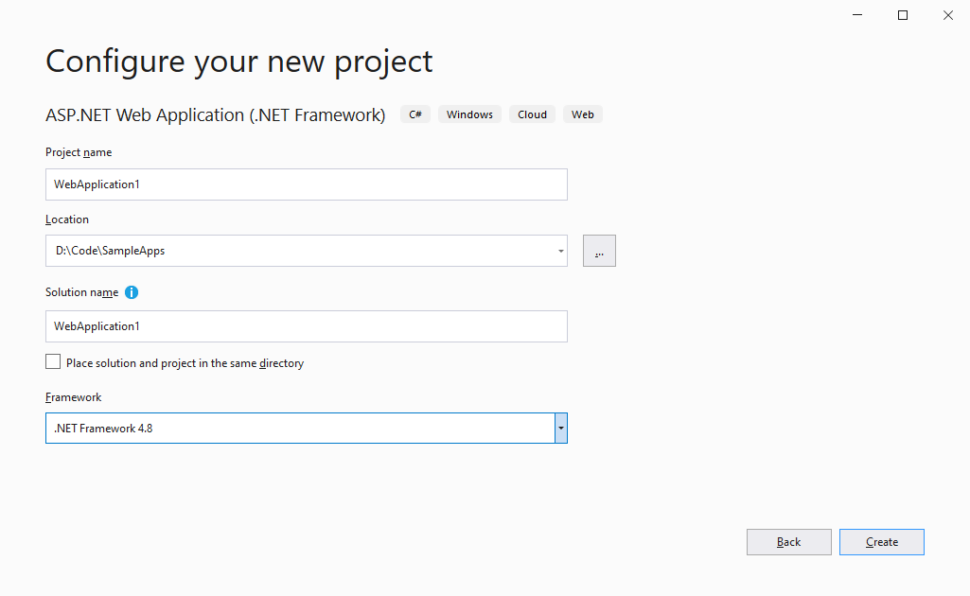The width and height of the screenshot is (970, 596).
Task: Enable "Place solution and project in the same directory"
Action: point(53,361)
